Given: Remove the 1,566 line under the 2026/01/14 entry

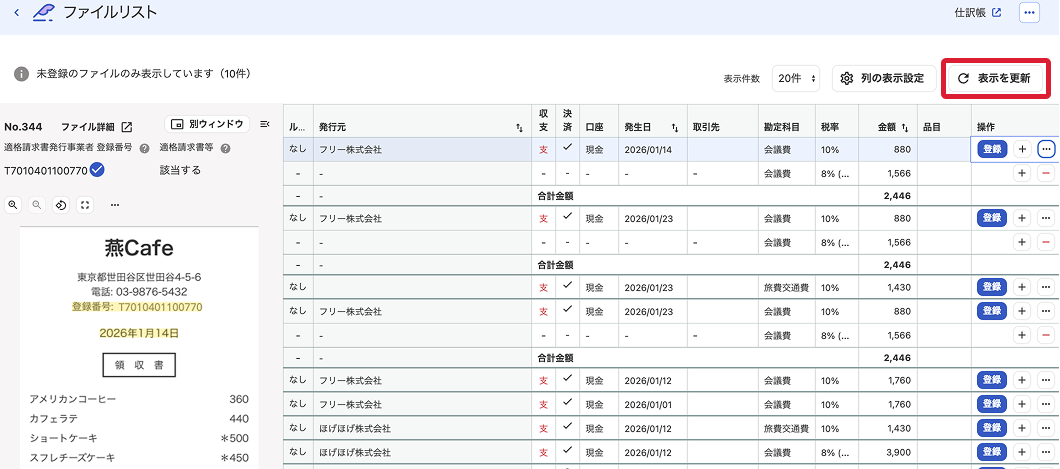Looking at the screenshot, I should click(1046, 174).
